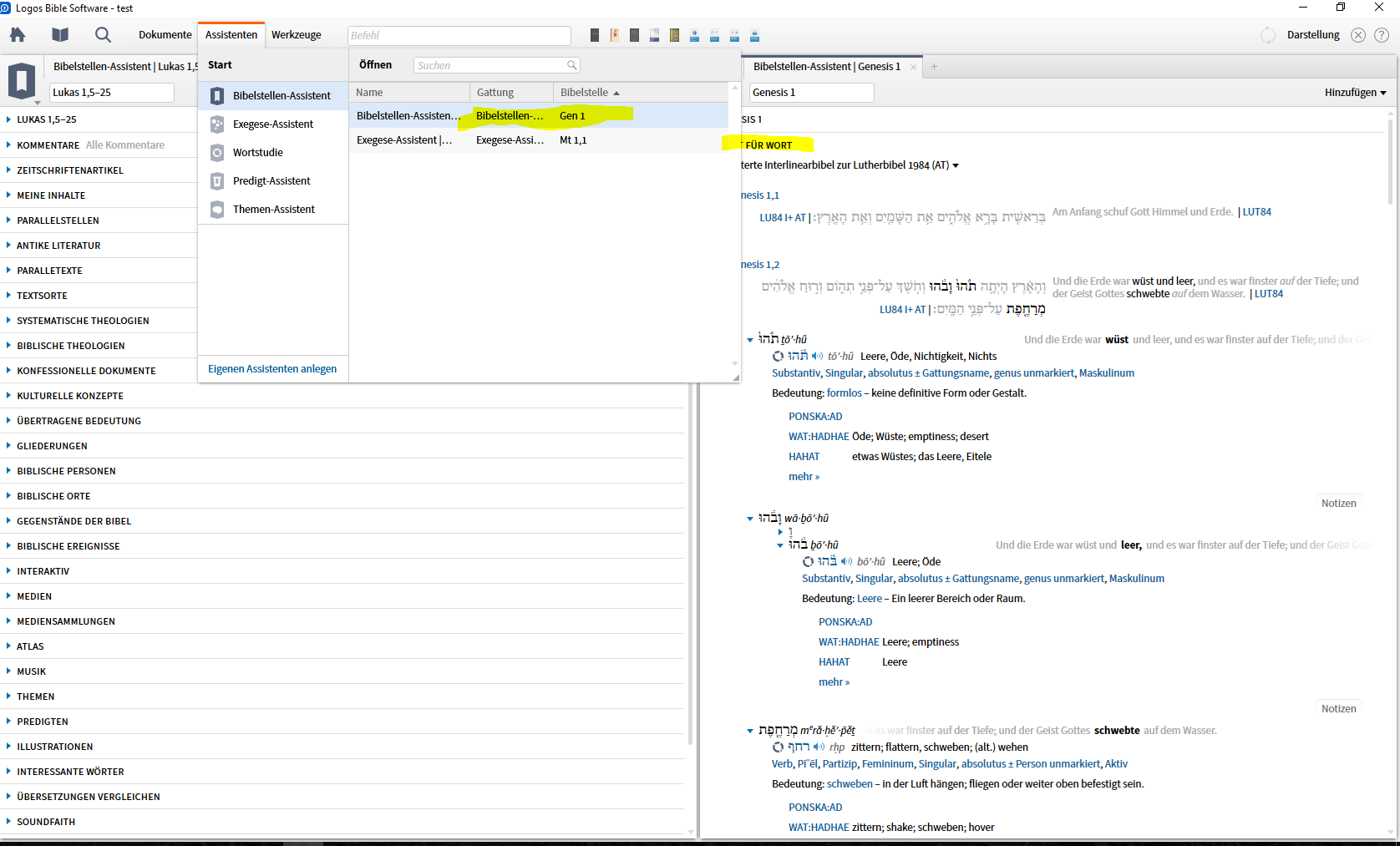
Task: Open the search magnifier in toolbar
Action: [x=103, y=34]
